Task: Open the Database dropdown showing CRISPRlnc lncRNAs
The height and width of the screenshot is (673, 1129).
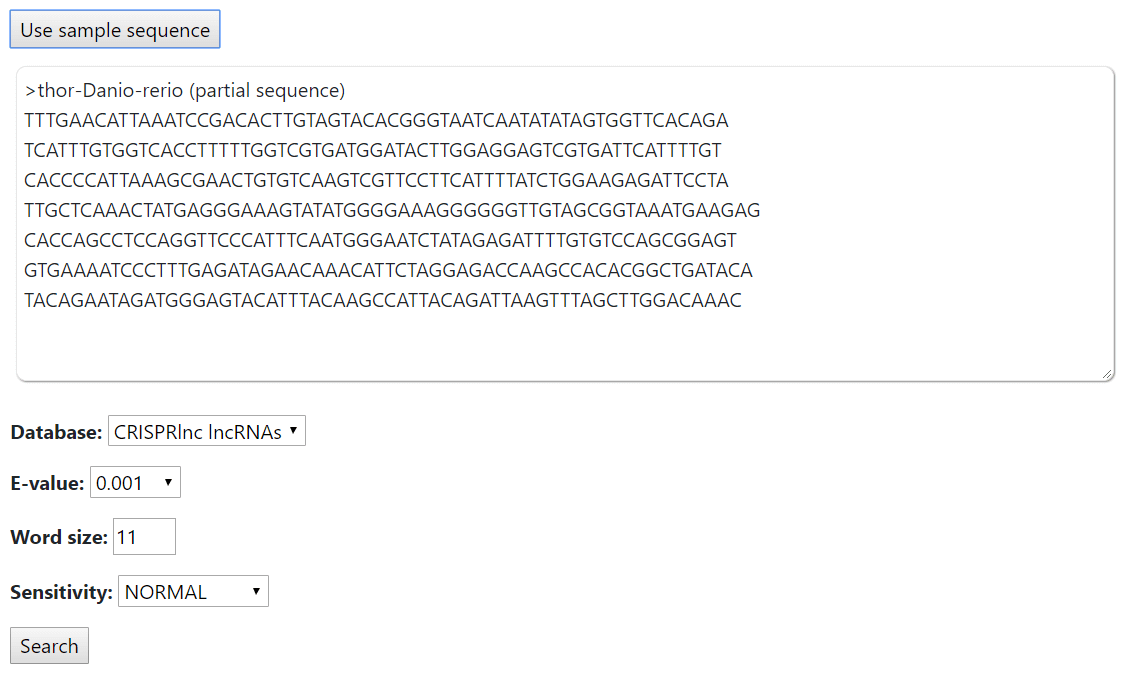Action: [x=207, y=431]
